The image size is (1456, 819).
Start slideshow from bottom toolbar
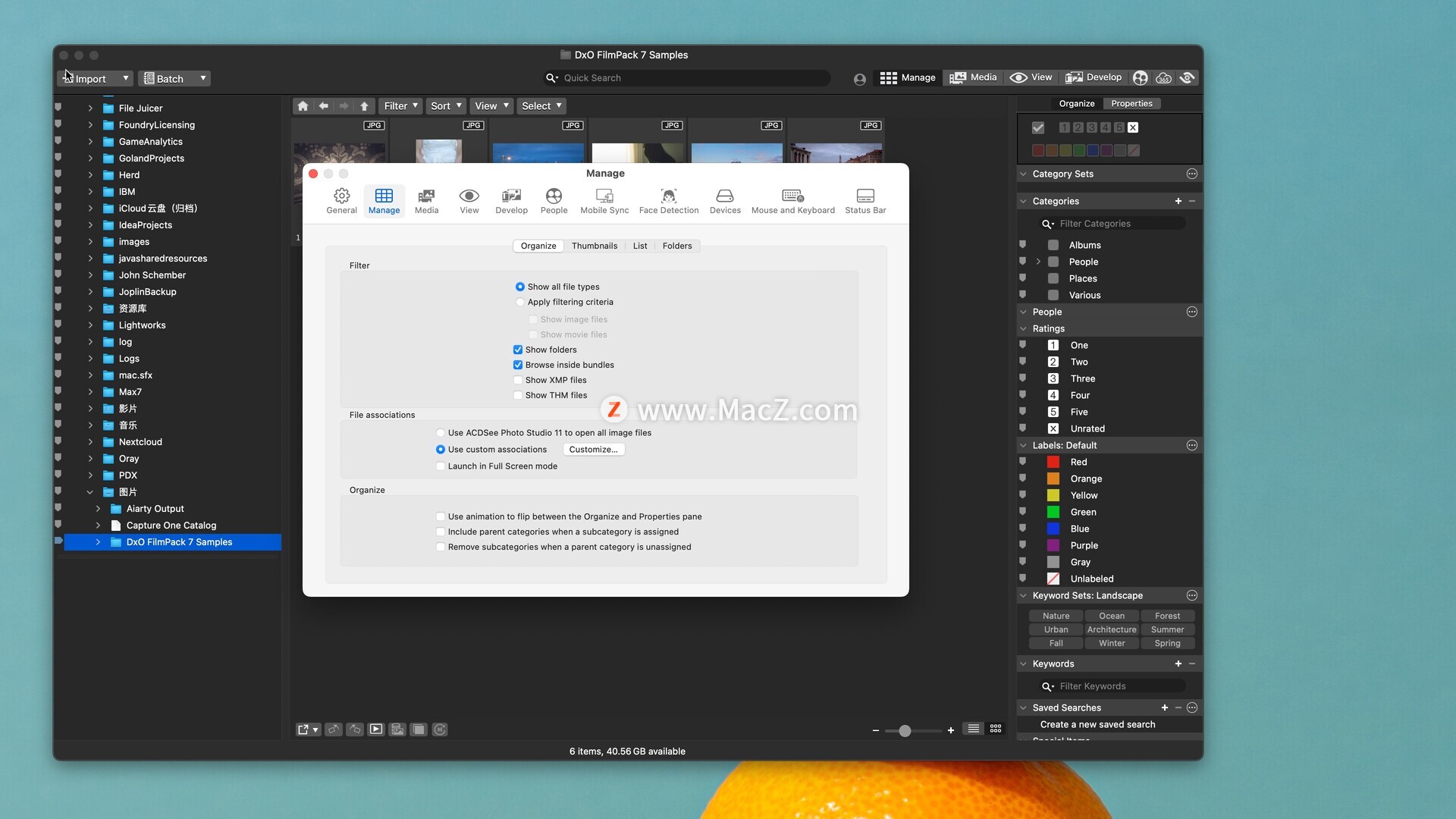[376, 730]
